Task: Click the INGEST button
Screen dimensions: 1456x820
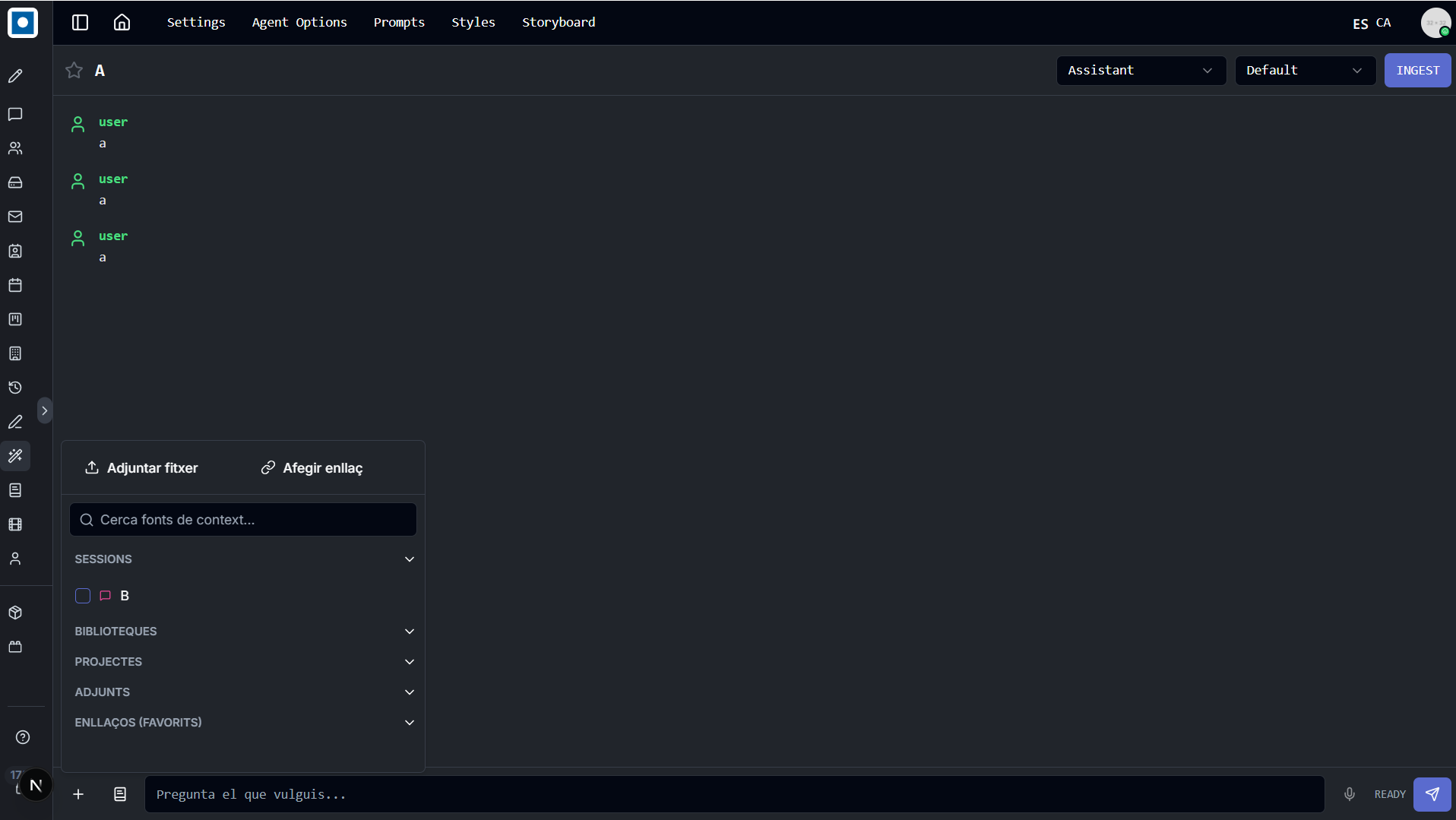Action: point(1417,70)
